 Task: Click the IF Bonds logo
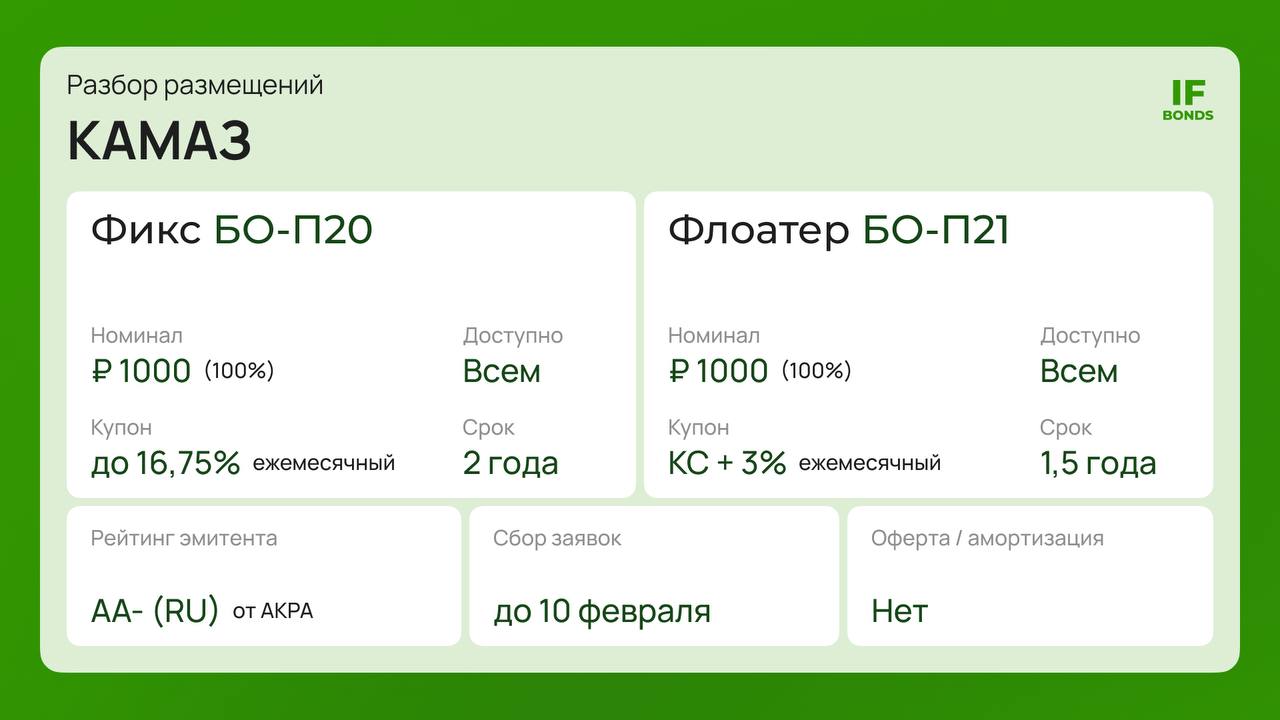1188,101
